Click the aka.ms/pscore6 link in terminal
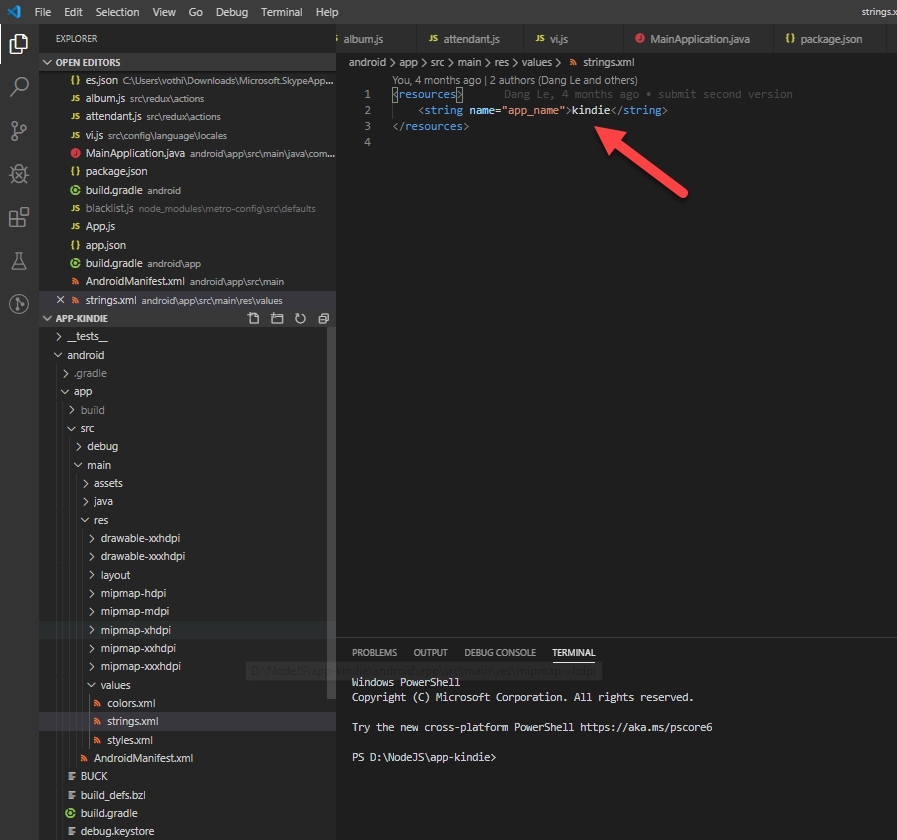 (x=646, y=727)
